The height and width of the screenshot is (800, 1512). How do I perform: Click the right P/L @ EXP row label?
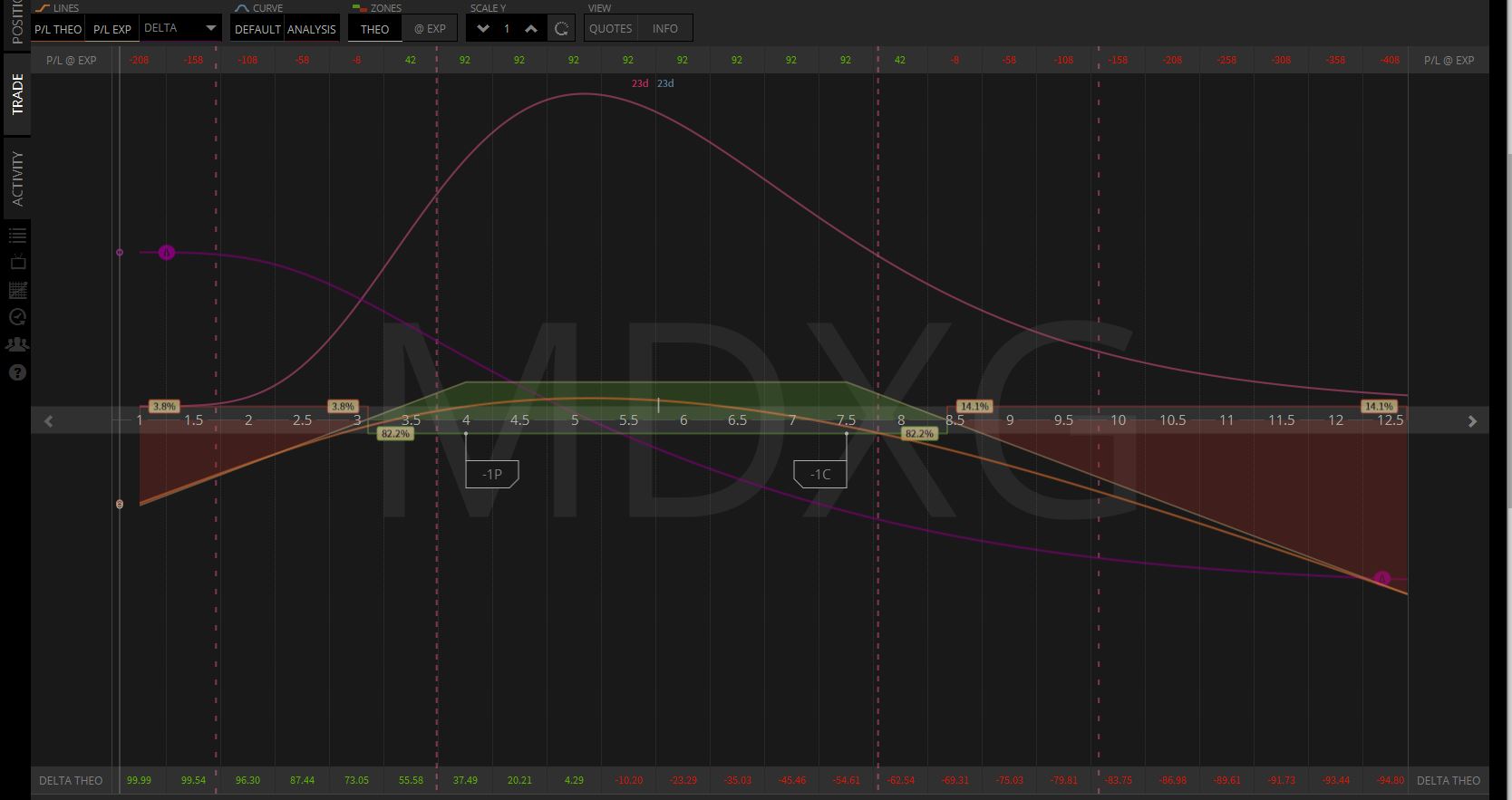pyautogui.click(x=1449, y=61)
